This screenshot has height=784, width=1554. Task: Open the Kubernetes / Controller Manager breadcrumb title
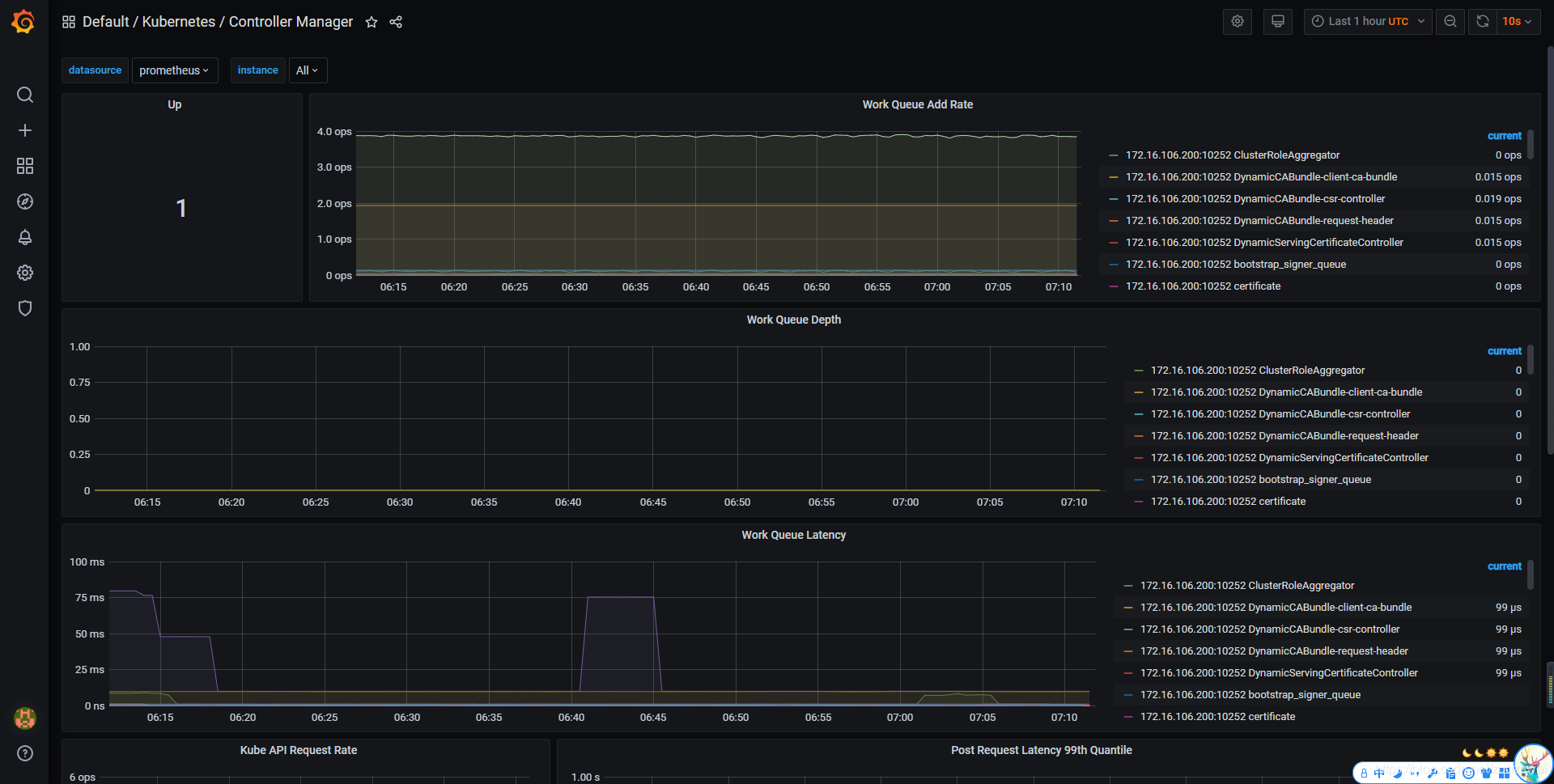[x=248, y=22]
